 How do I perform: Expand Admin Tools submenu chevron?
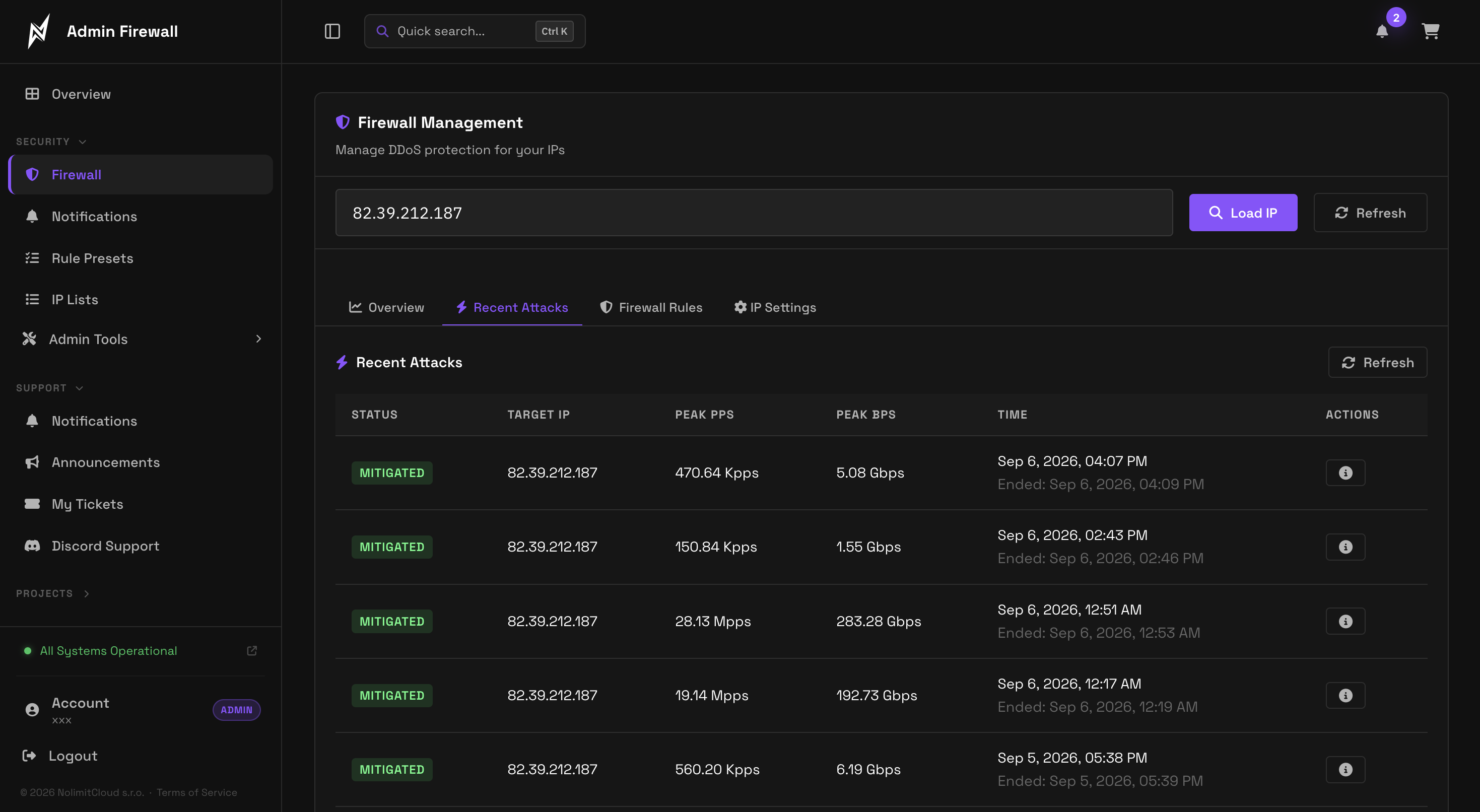[x=258, y=339]
